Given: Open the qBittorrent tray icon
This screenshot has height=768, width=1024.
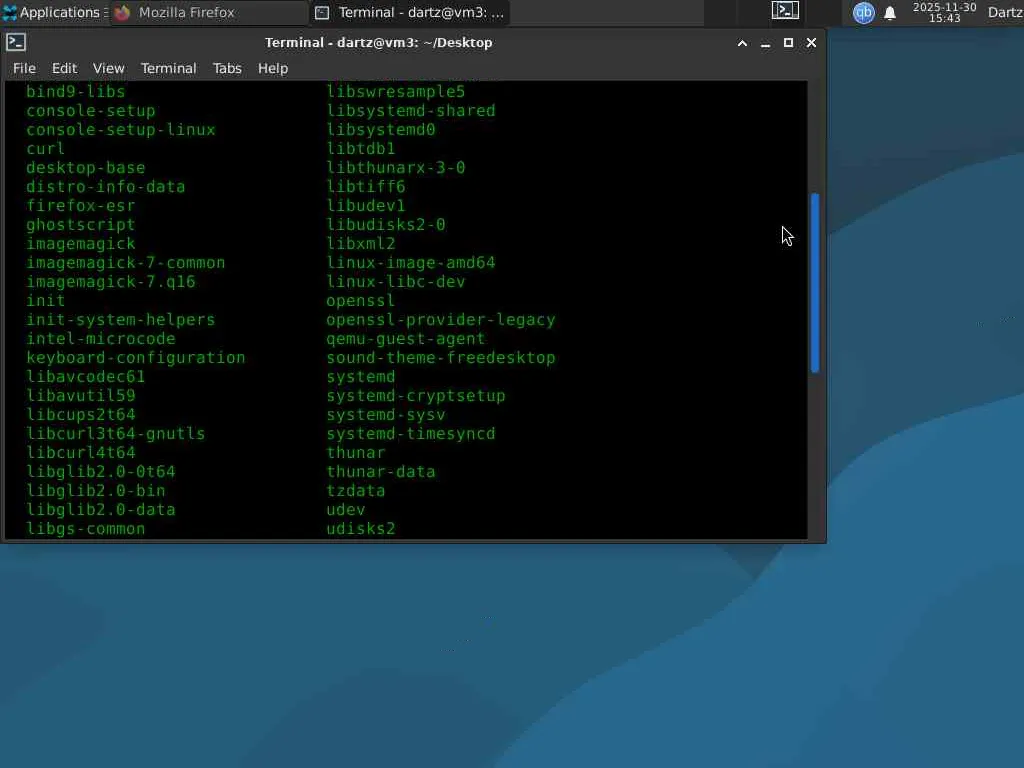Looking at the screenshot, I should (x=863, y=12).
